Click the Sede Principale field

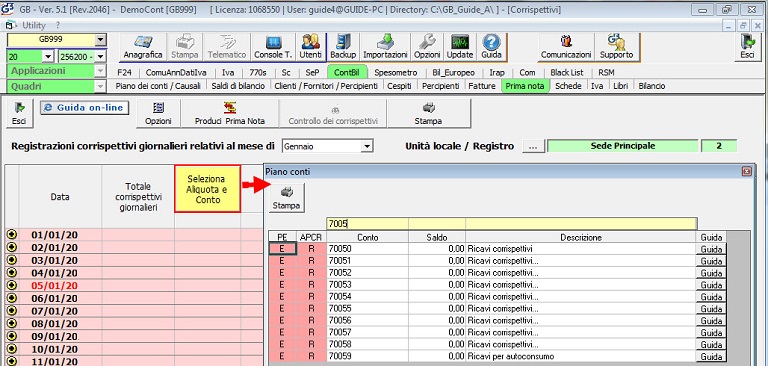pos(623,146)
